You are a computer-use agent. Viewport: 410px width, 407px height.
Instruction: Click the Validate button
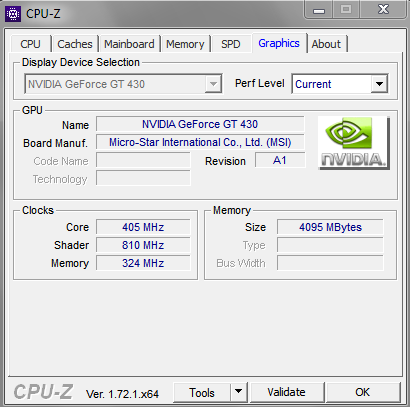point(286,392)
